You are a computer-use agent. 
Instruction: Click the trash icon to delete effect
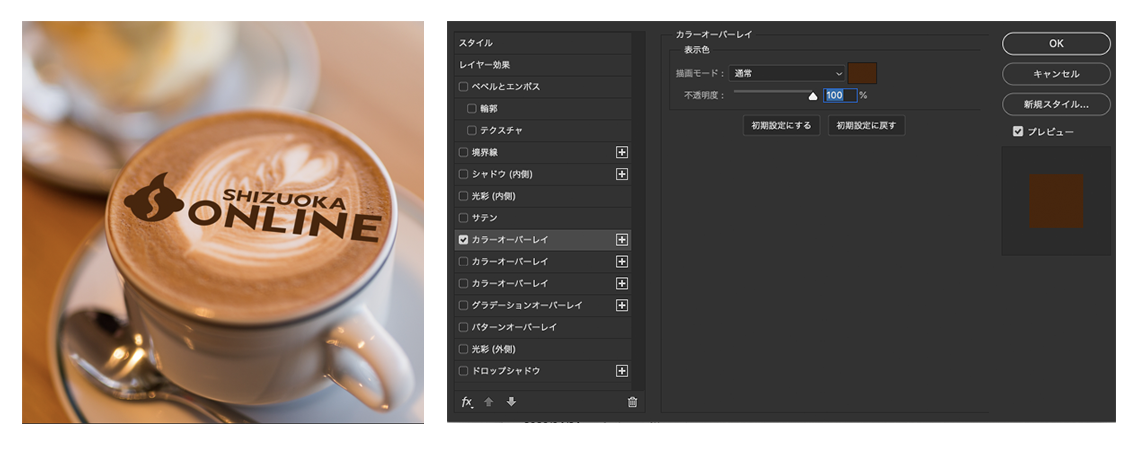[632, 402]
